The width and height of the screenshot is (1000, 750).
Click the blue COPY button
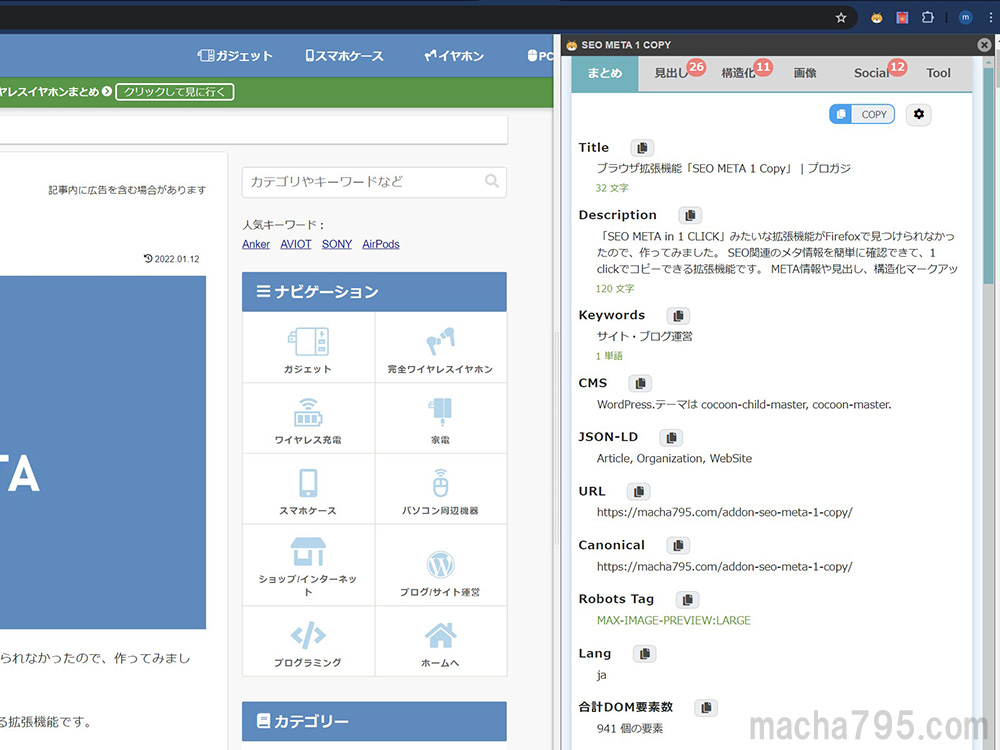[x=862, y=114]
